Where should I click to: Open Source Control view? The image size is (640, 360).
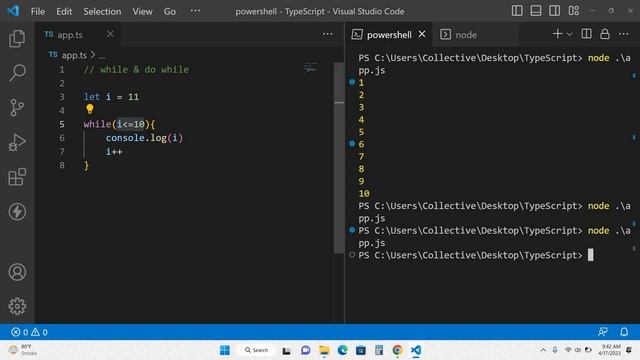coord(17,108)
